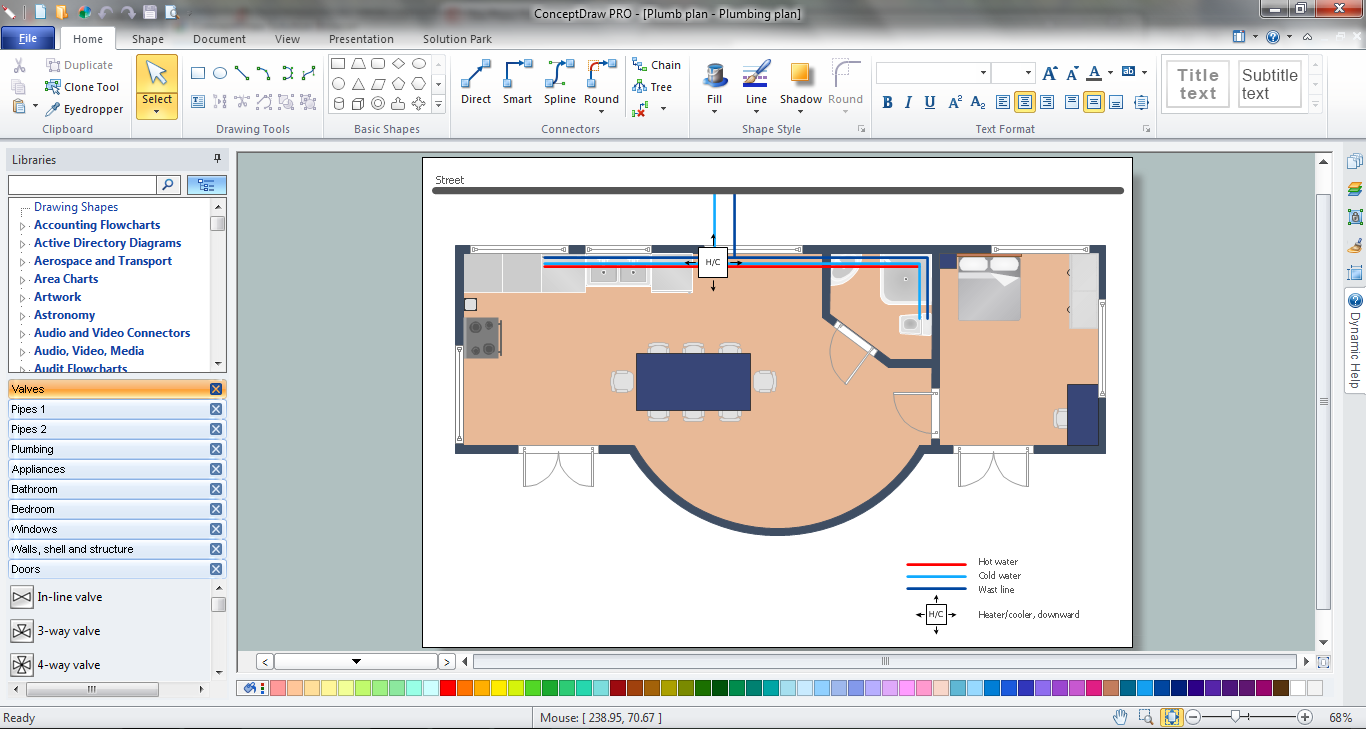Activate the hand pan tool in status bar
The height and width of the screenshot is (729, 1366).
tap(1120, 717)
